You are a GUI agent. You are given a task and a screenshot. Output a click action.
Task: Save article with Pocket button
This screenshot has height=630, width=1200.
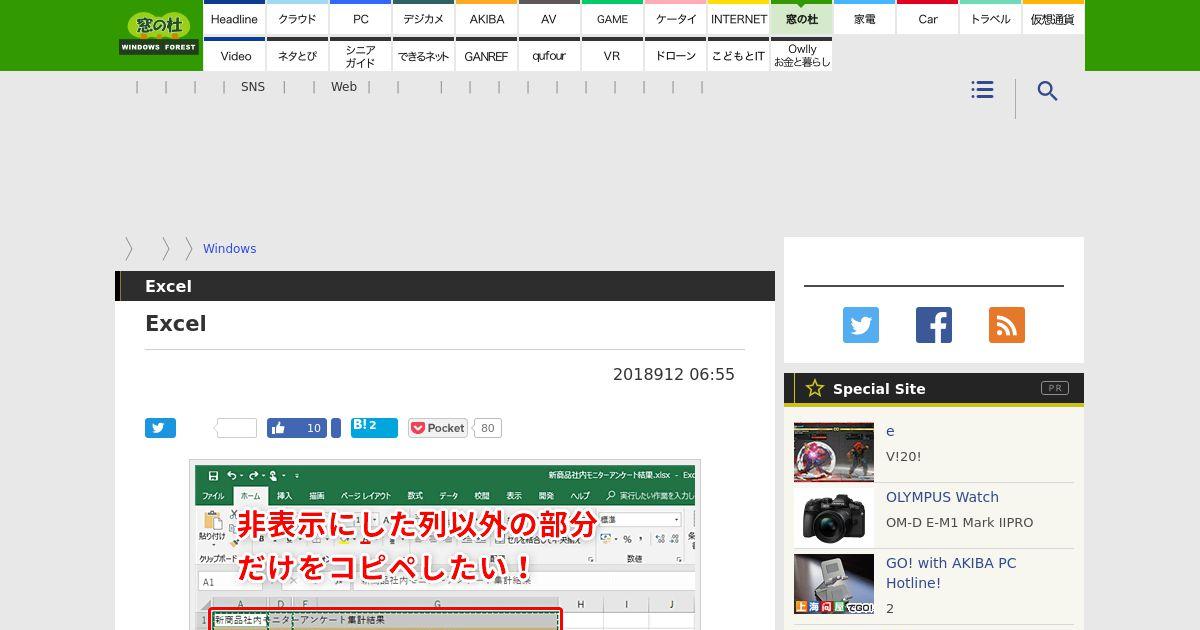click(438, 428)
